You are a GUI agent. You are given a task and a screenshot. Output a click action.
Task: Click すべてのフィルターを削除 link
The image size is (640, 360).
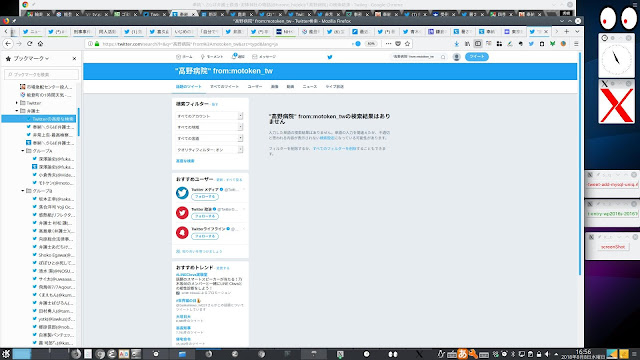(335, 149)
